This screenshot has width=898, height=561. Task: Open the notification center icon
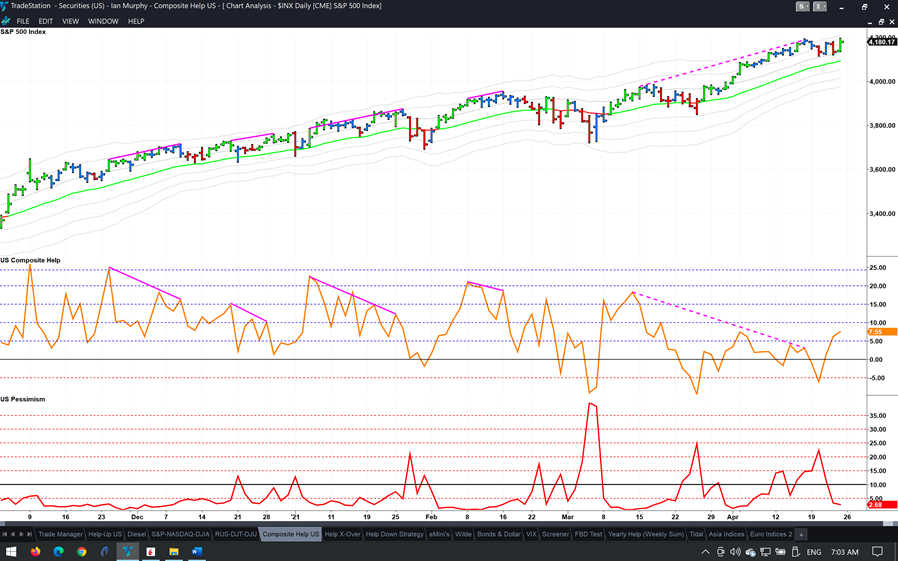[x=877, y=551]
